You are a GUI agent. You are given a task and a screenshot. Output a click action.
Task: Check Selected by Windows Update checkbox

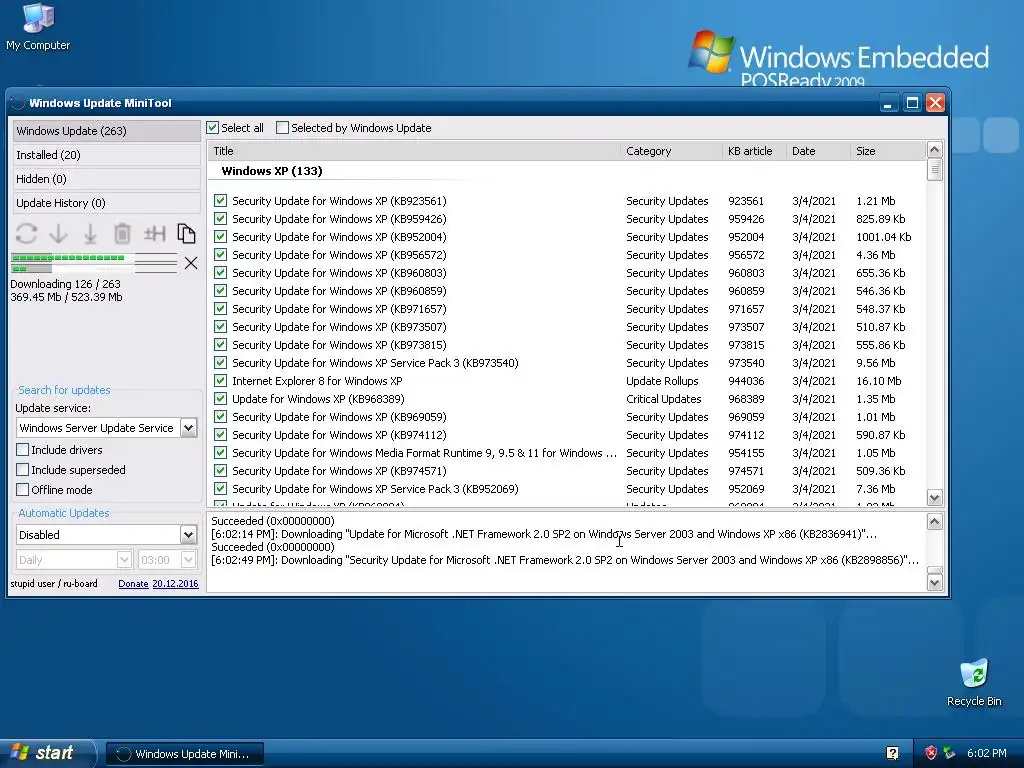pos(282,128)
